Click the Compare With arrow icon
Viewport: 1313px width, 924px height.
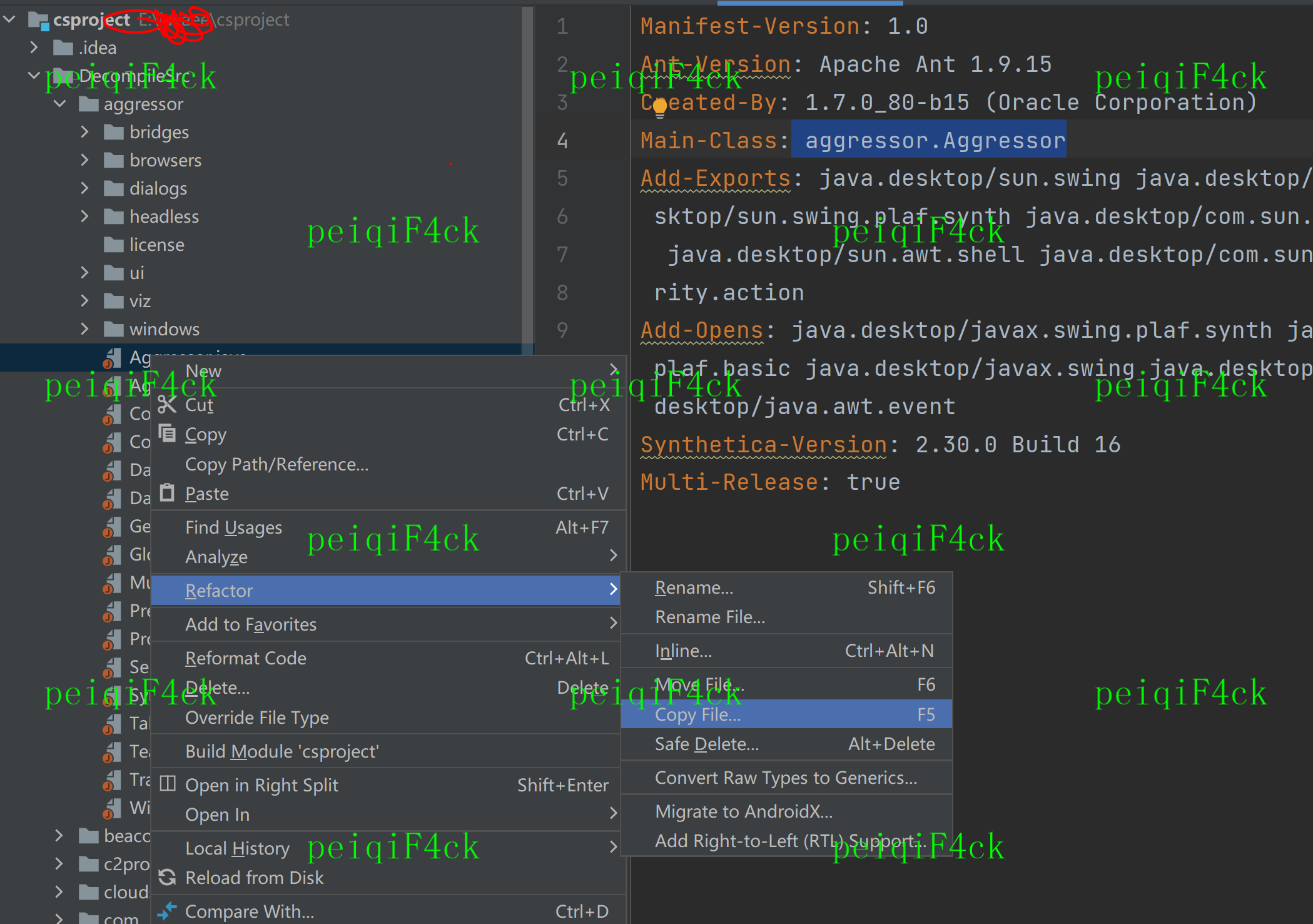click(x=167, y=911)
